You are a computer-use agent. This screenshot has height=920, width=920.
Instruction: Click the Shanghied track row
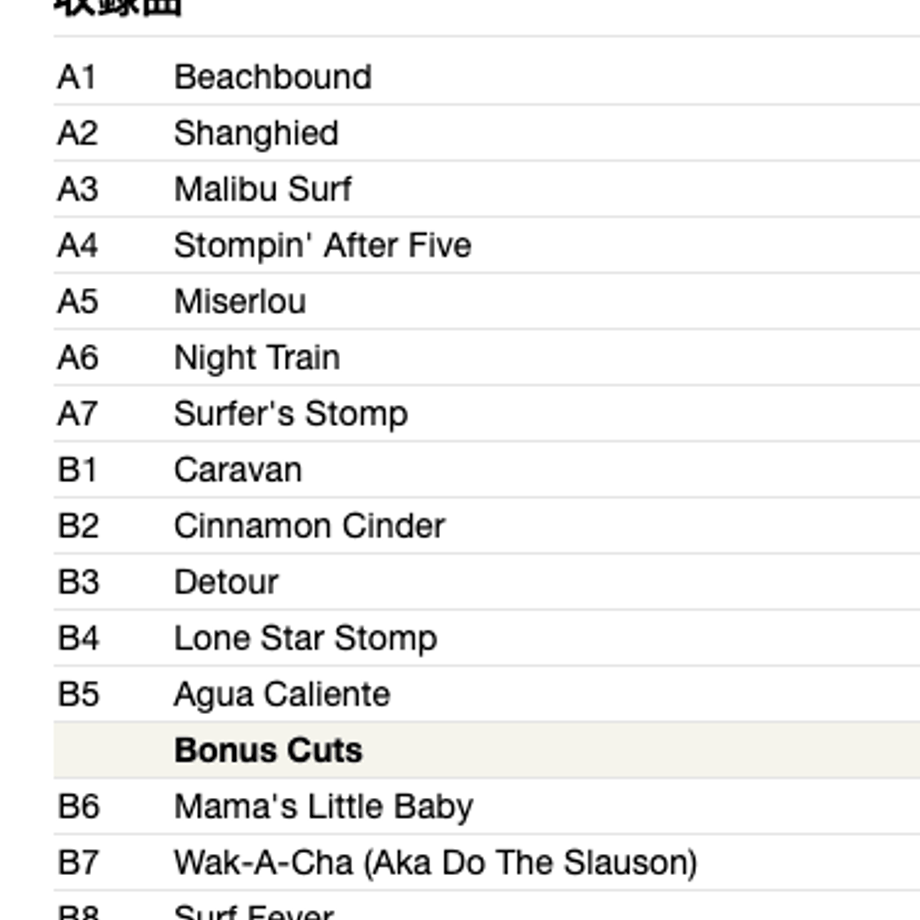pos(487,133)
